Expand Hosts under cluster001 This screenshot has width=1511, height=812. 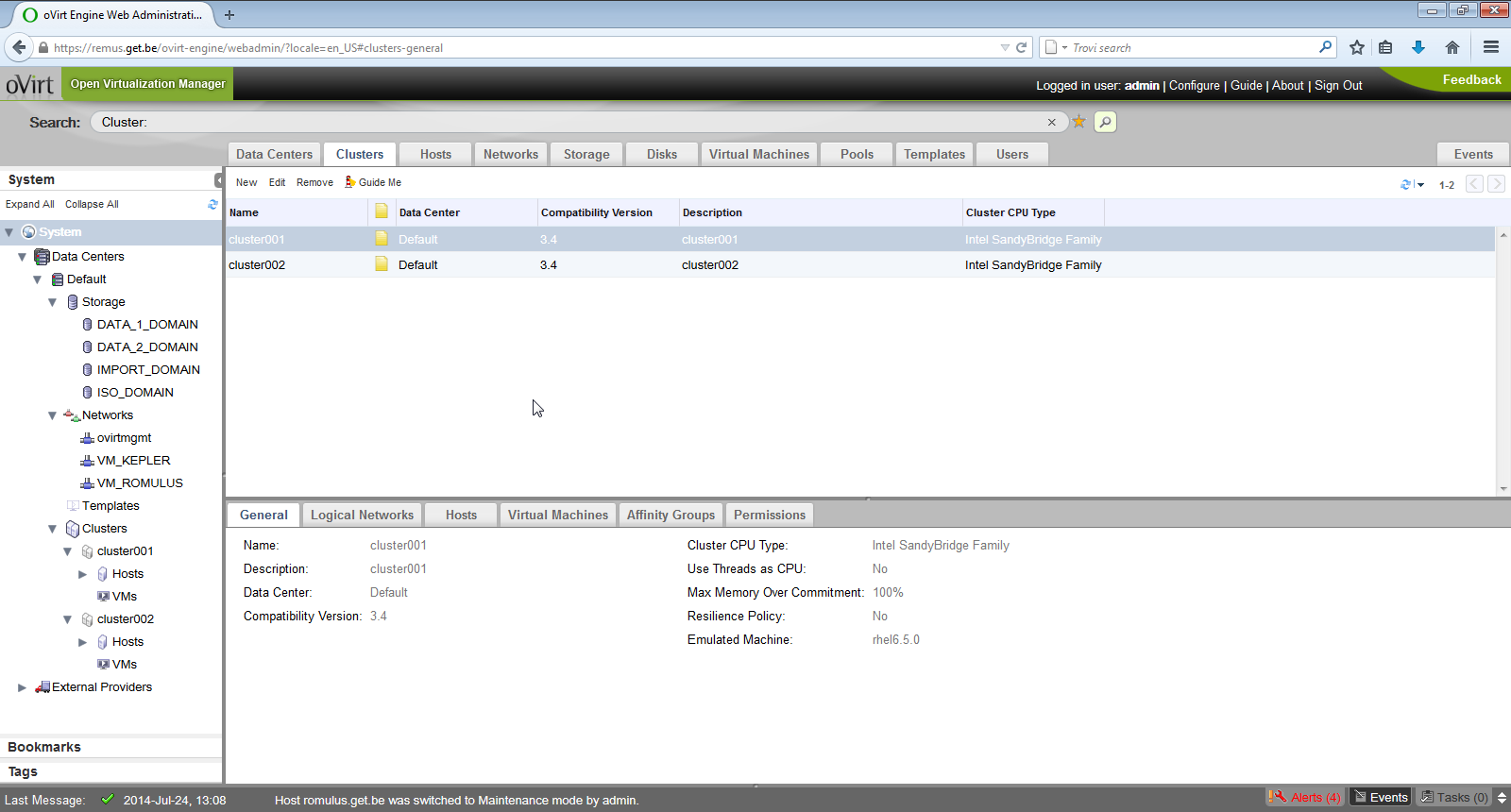[83, 574]
